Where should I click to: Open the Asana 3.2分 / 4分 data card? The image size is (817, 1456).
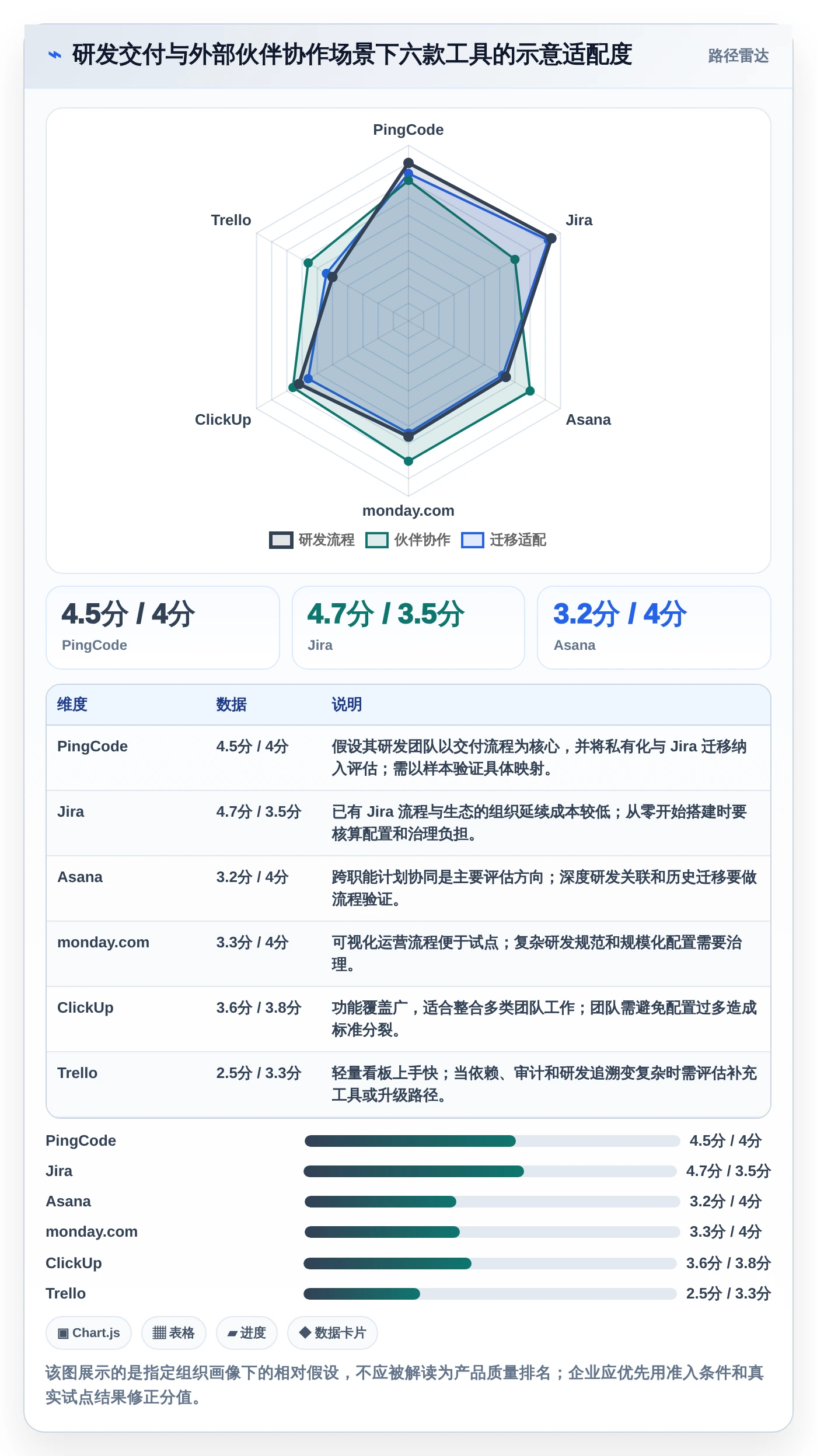pos(654,628)
